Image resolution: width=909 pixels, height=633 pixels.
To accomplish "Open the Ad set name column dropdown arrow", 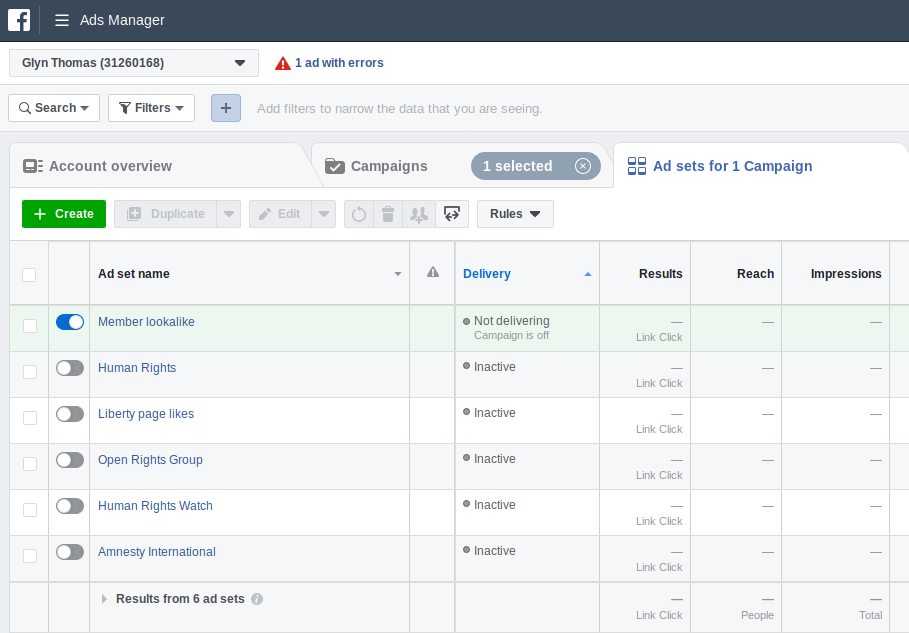I will tap(398, 274).
